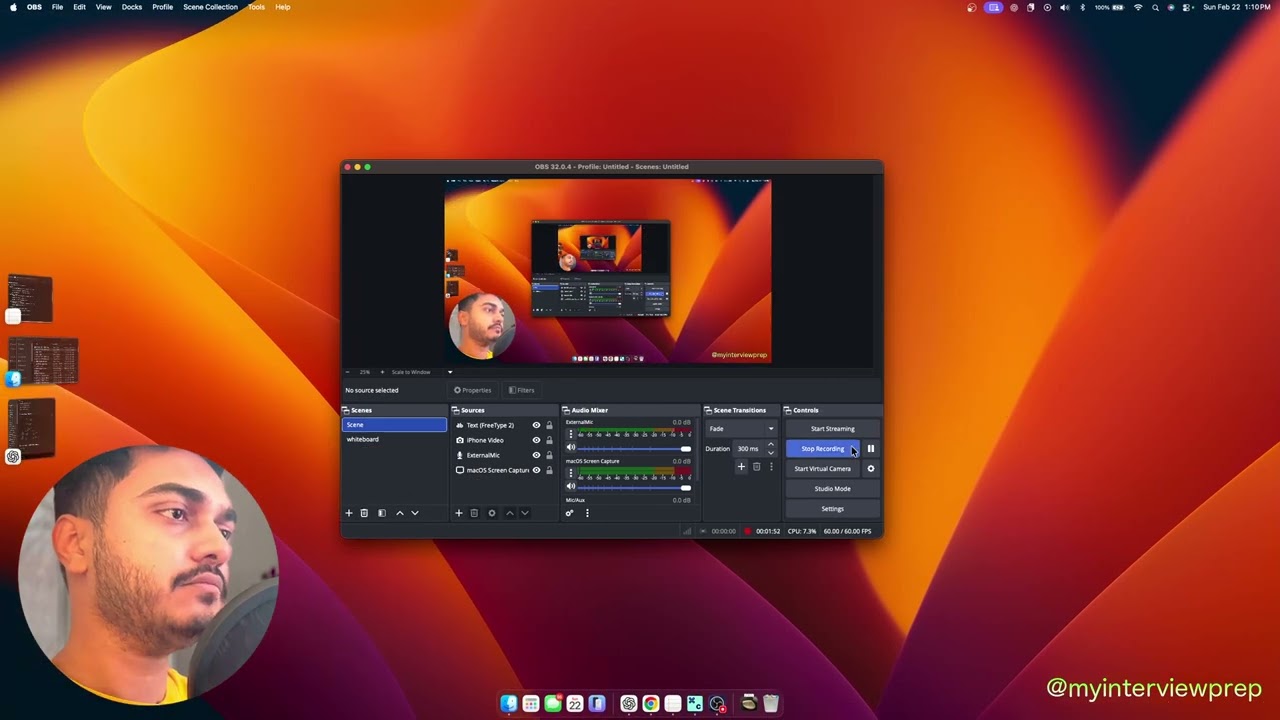
Task: Move source up arrow in Sources dock
Action: pos(509,513)
